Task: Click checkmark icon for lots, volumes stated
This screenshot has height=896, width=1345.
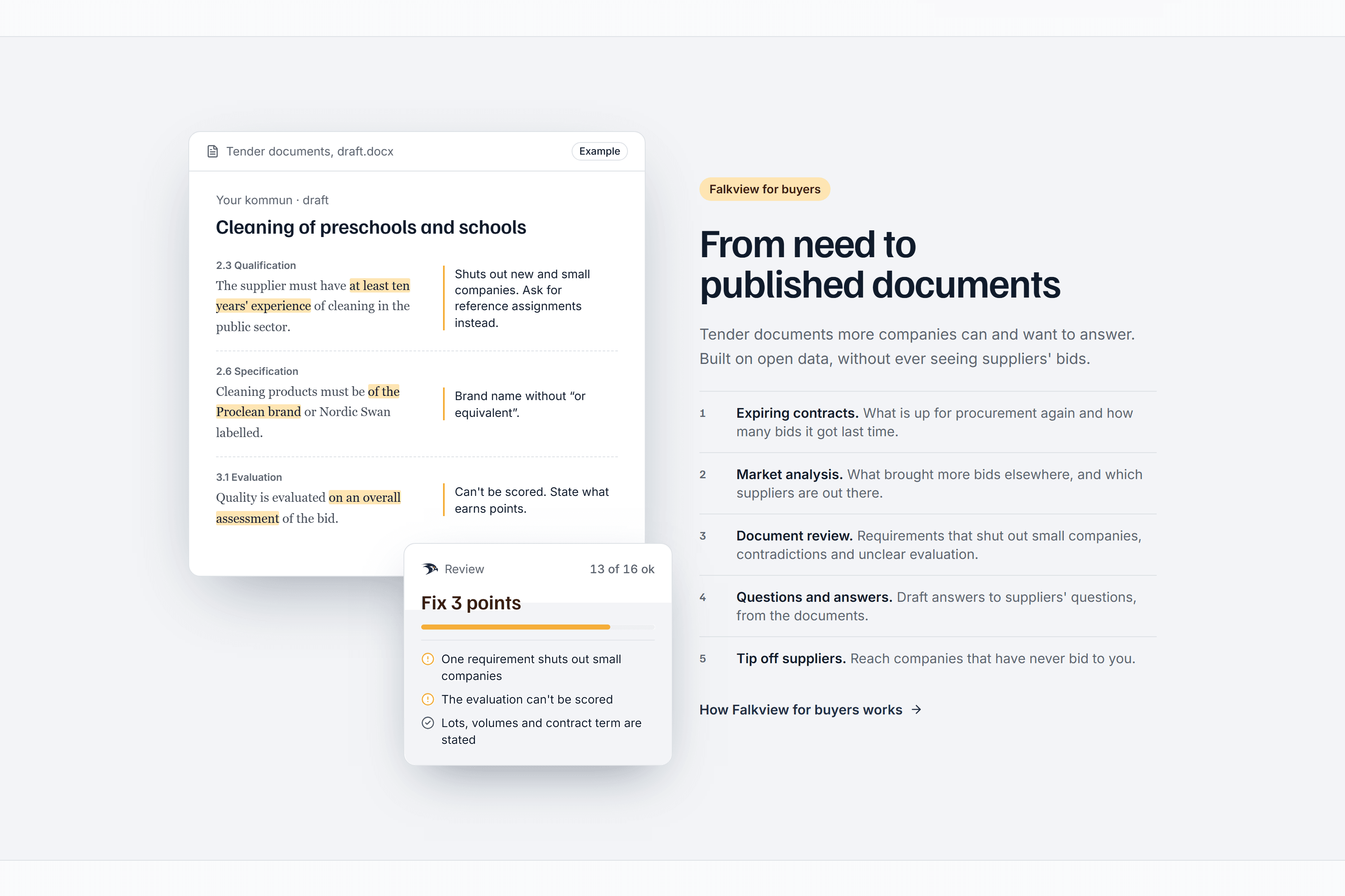Action: pyautogui.click(x=427, y=723)
